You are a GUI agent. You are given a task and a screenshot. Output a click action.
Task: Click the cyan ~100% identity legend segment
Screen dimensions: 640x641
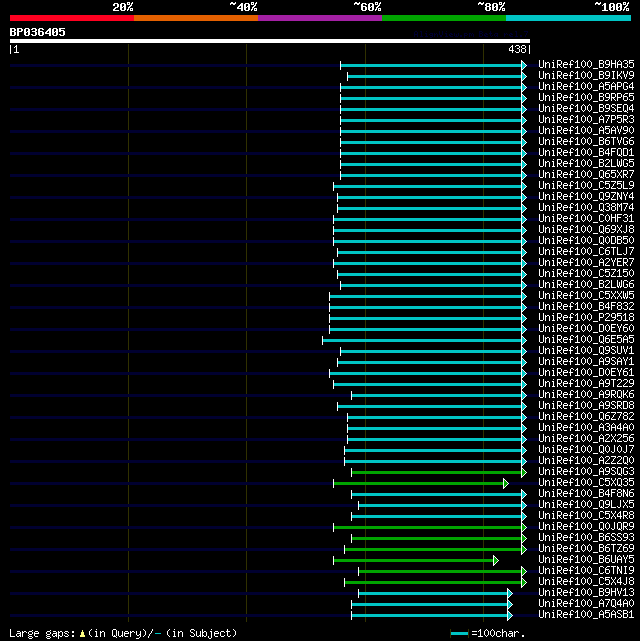[568, 18]
